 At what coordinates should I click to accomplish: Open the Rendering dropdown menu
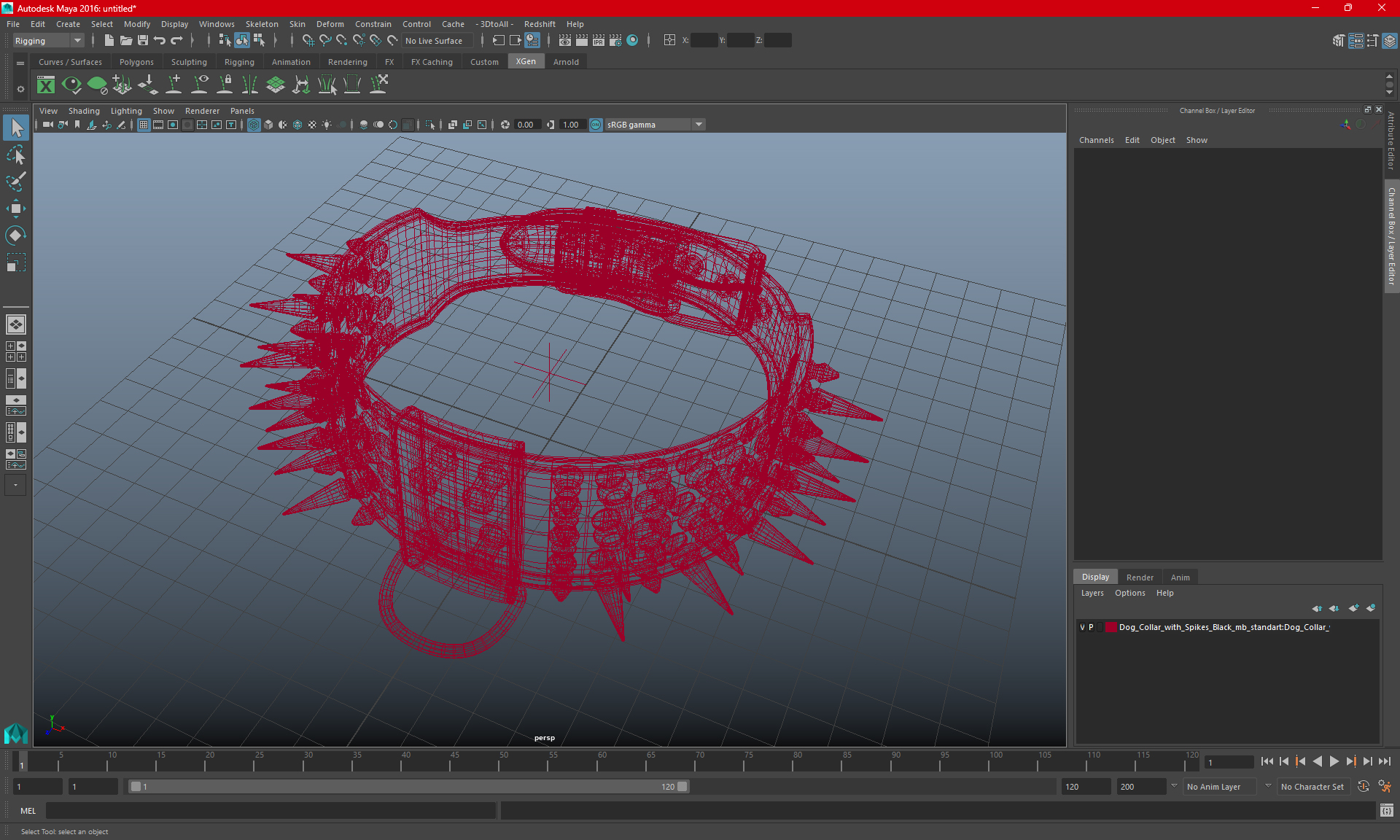(348, 62)
